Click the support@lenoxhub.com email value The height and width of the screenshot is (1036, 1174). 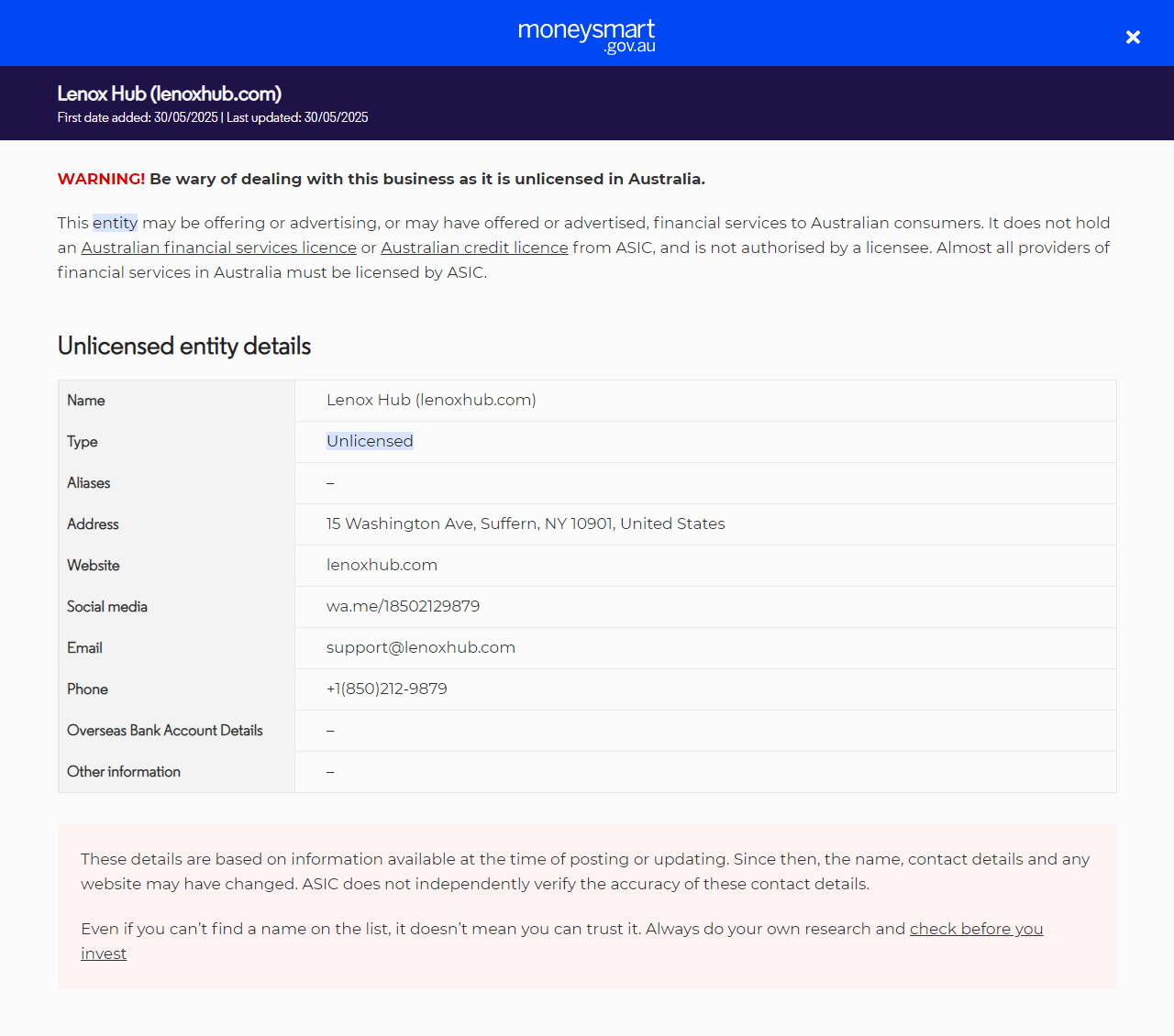click(421, 647)
